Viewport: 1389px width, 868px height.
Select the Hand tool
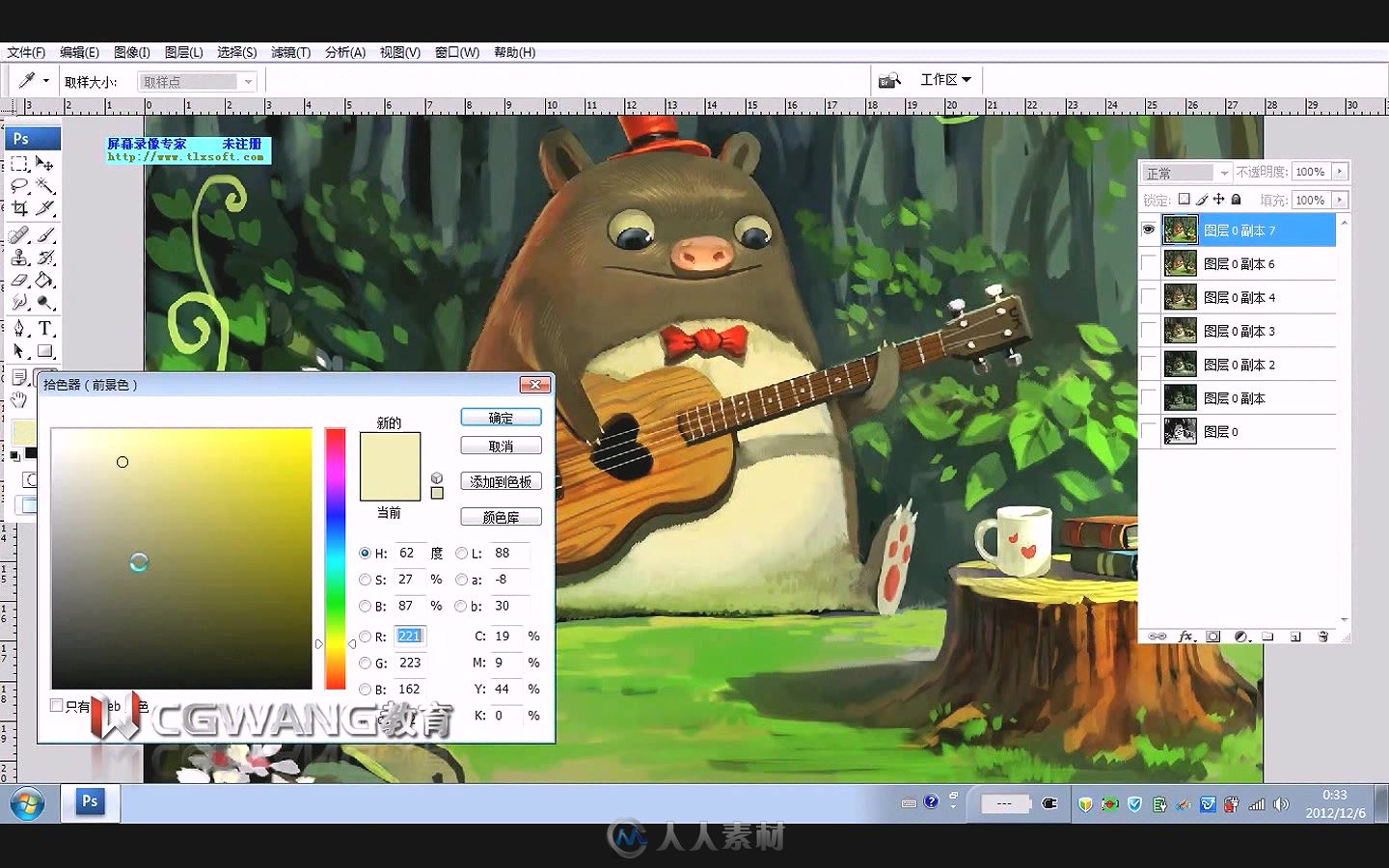[x=19, y=399]
